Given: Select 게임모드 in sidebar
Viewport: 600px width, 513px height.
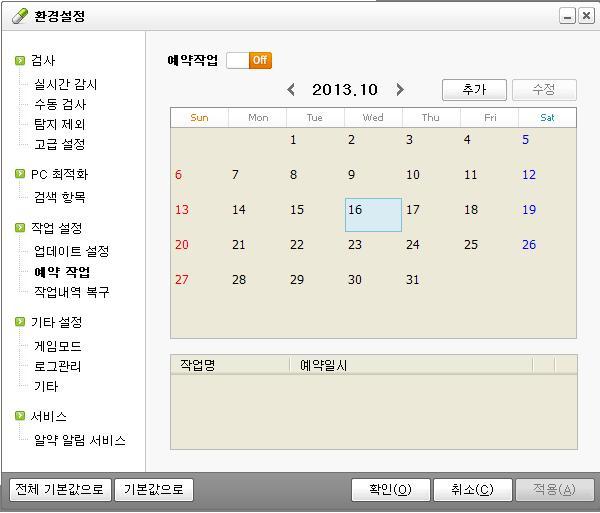Looking at the screenshot, I should point(58,346).
